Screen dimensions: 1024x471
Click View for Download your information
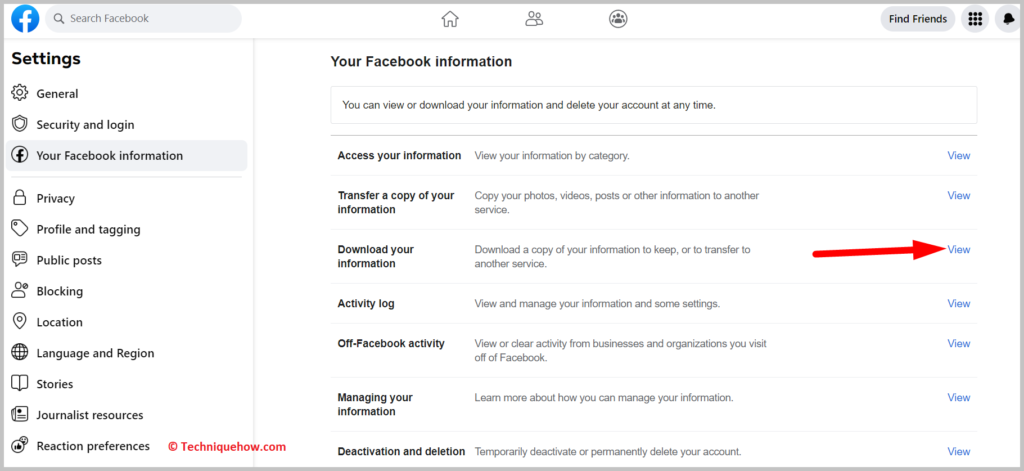coord(959,250)
